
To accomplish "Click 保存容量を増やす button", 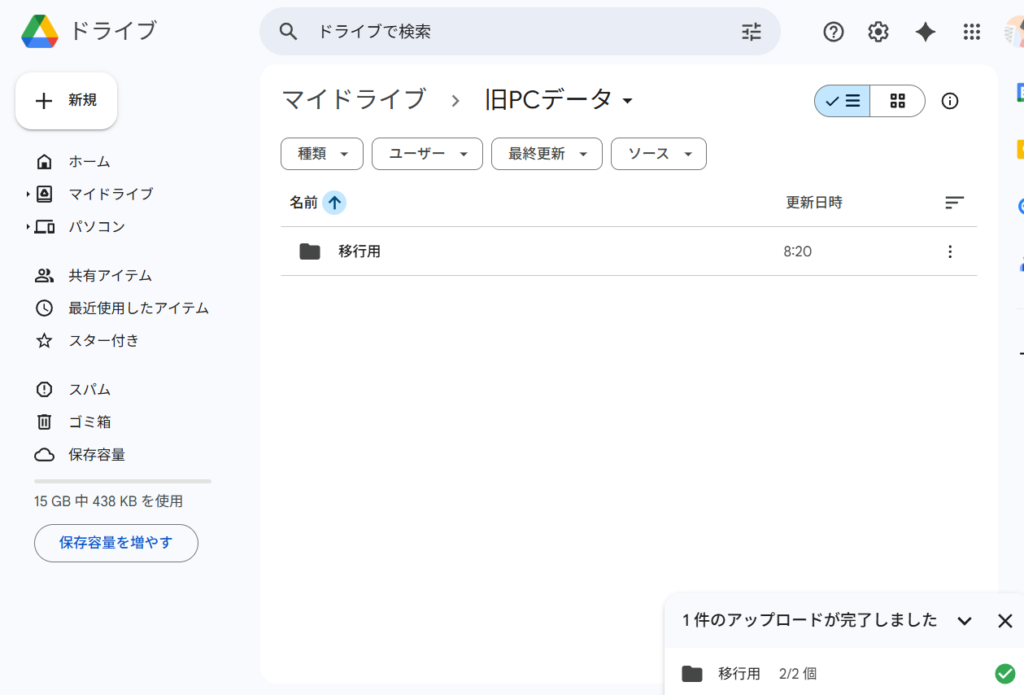I will pyautogui.click(x=116, y=543).
